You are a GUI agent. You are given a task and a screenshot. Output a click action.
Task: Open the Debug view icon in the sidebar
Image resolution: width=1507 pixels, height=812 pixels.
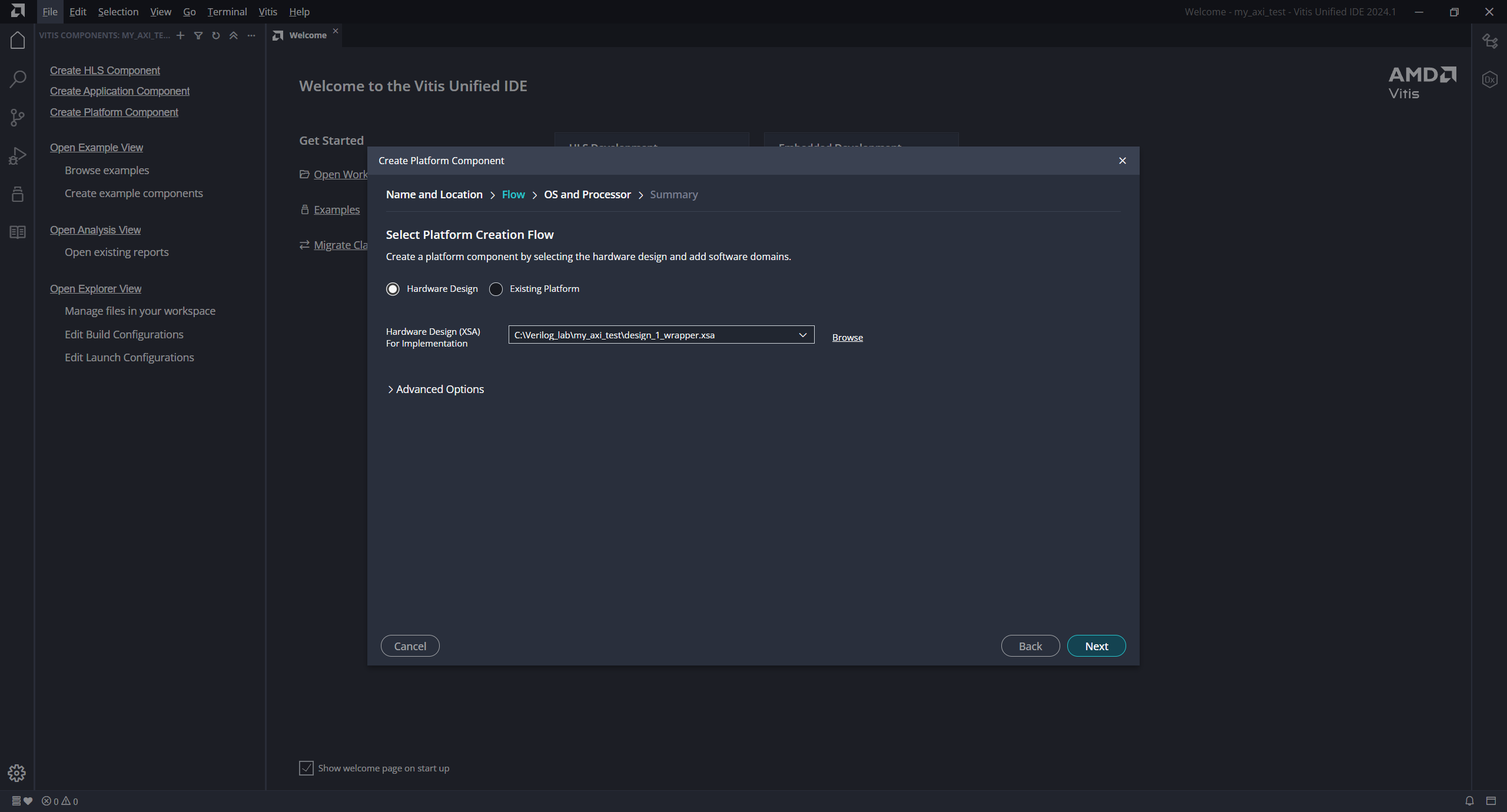click(18, 156)
